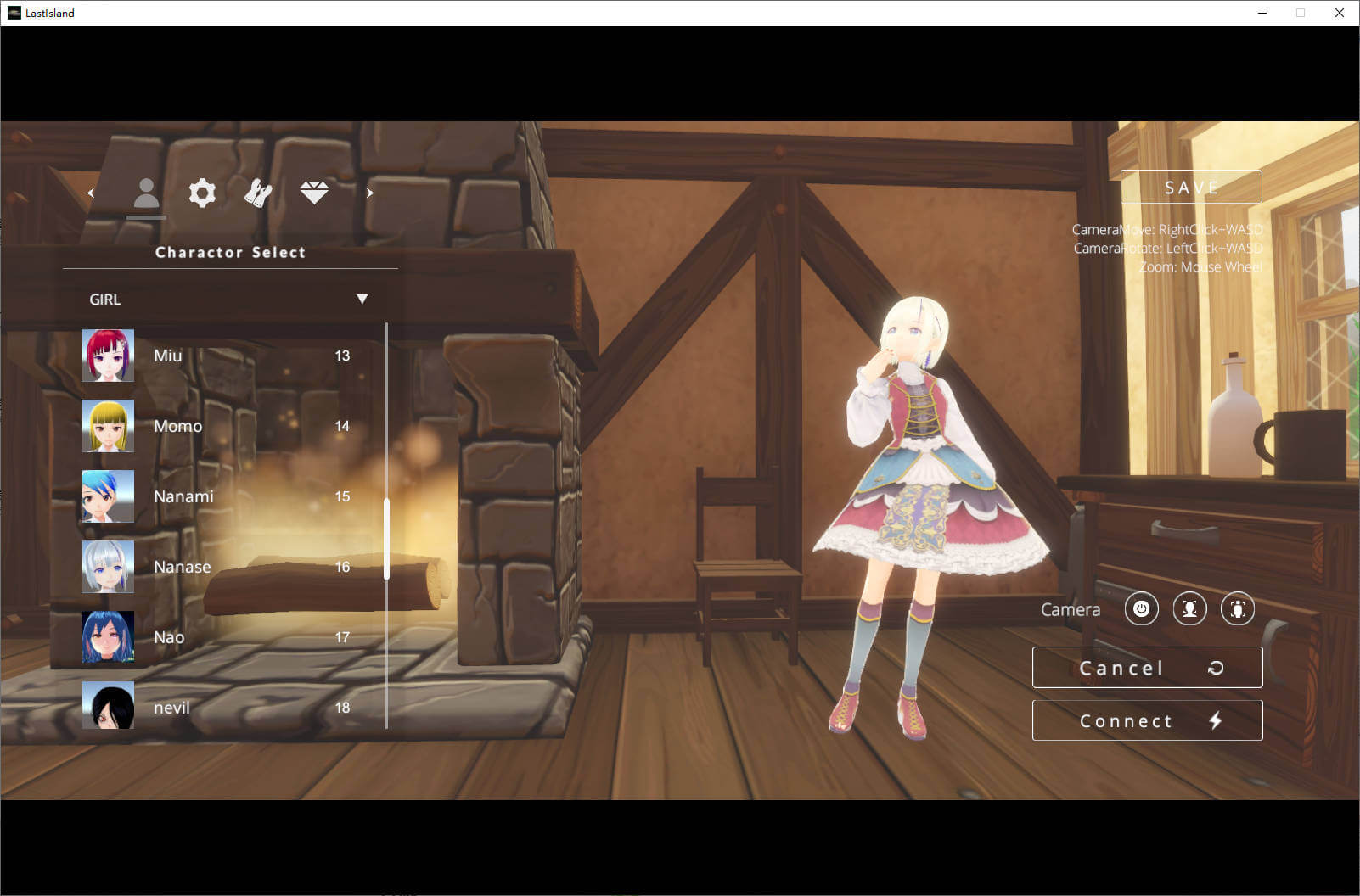Viewport: 1360px width, 896px height.
Task: Open the gloves equipment tab
Action: [x=258, y=193]
